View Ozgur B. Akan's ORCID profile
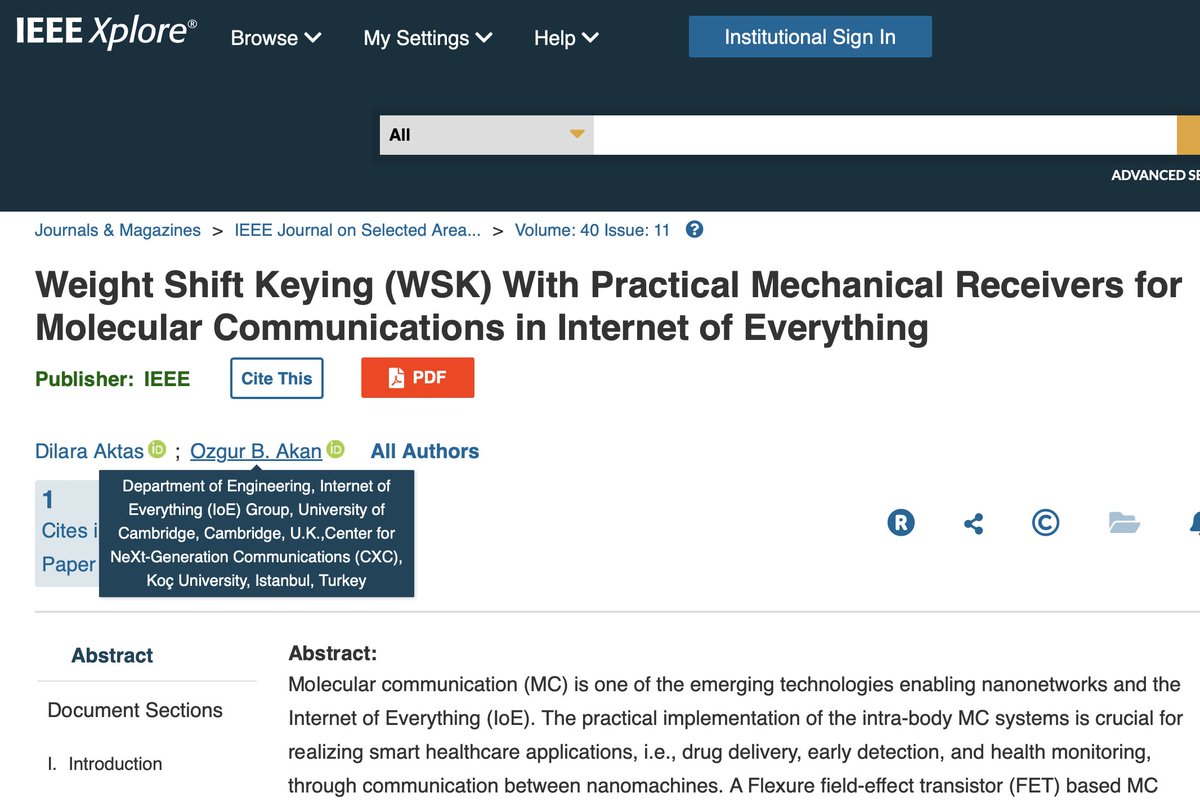 (x=335, y=450)
